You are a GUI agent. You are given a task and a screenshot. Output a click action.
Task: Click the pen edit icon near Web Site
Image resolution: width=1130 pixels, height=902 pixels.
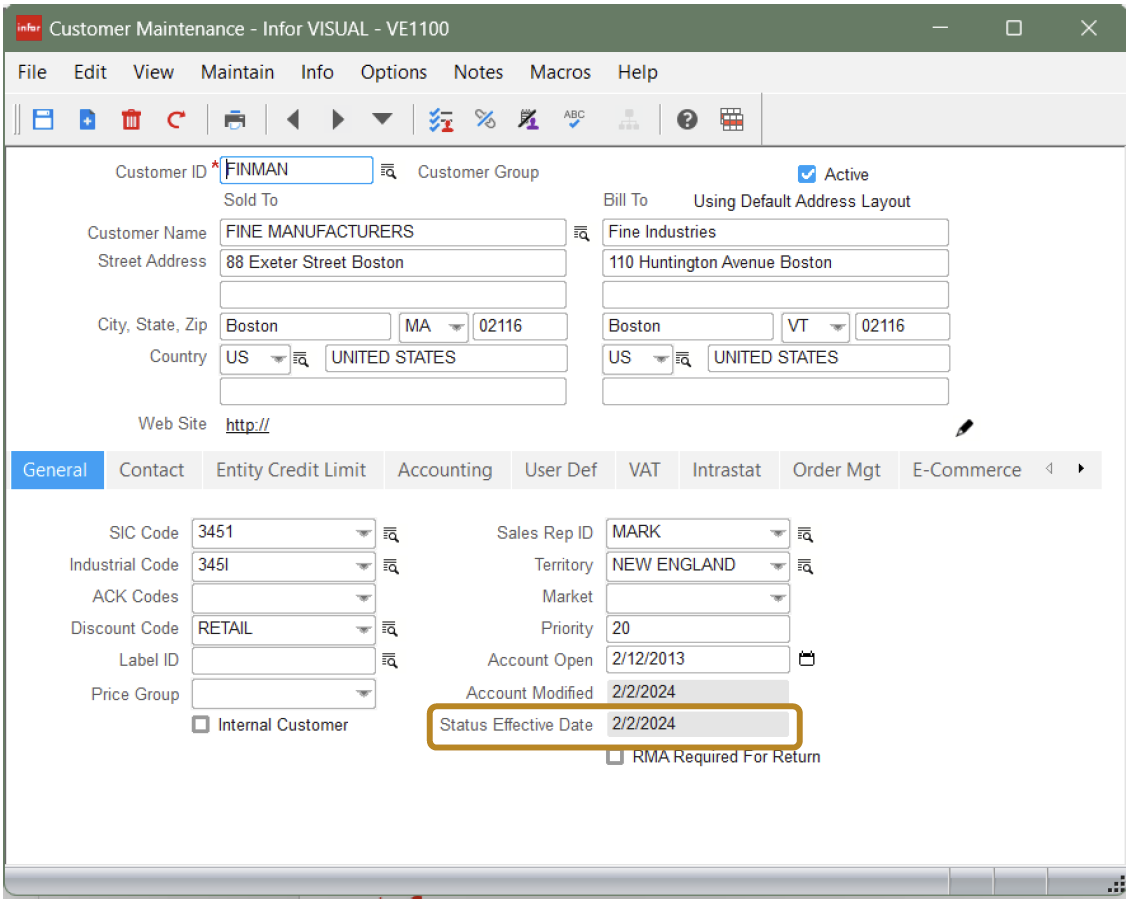[964, 428]
